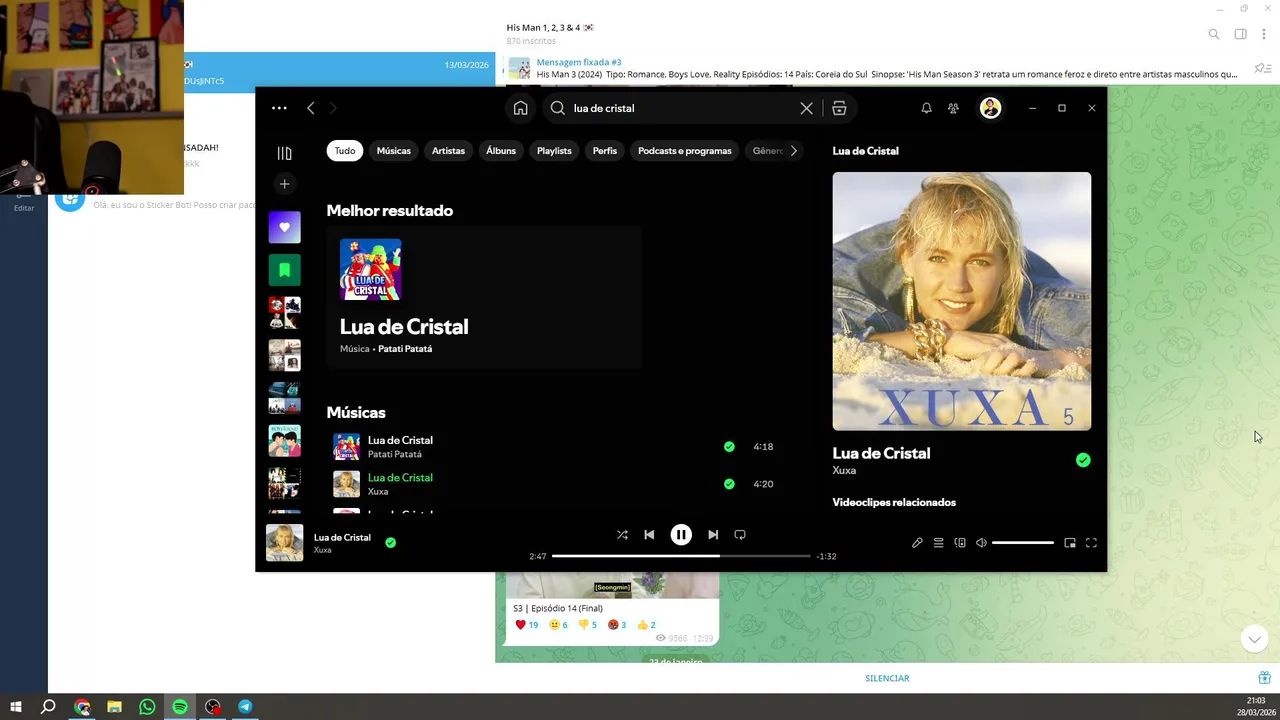Mute the Spotify volume
The height and width of the screenshot is (720, 1280).
click(981, 543)
